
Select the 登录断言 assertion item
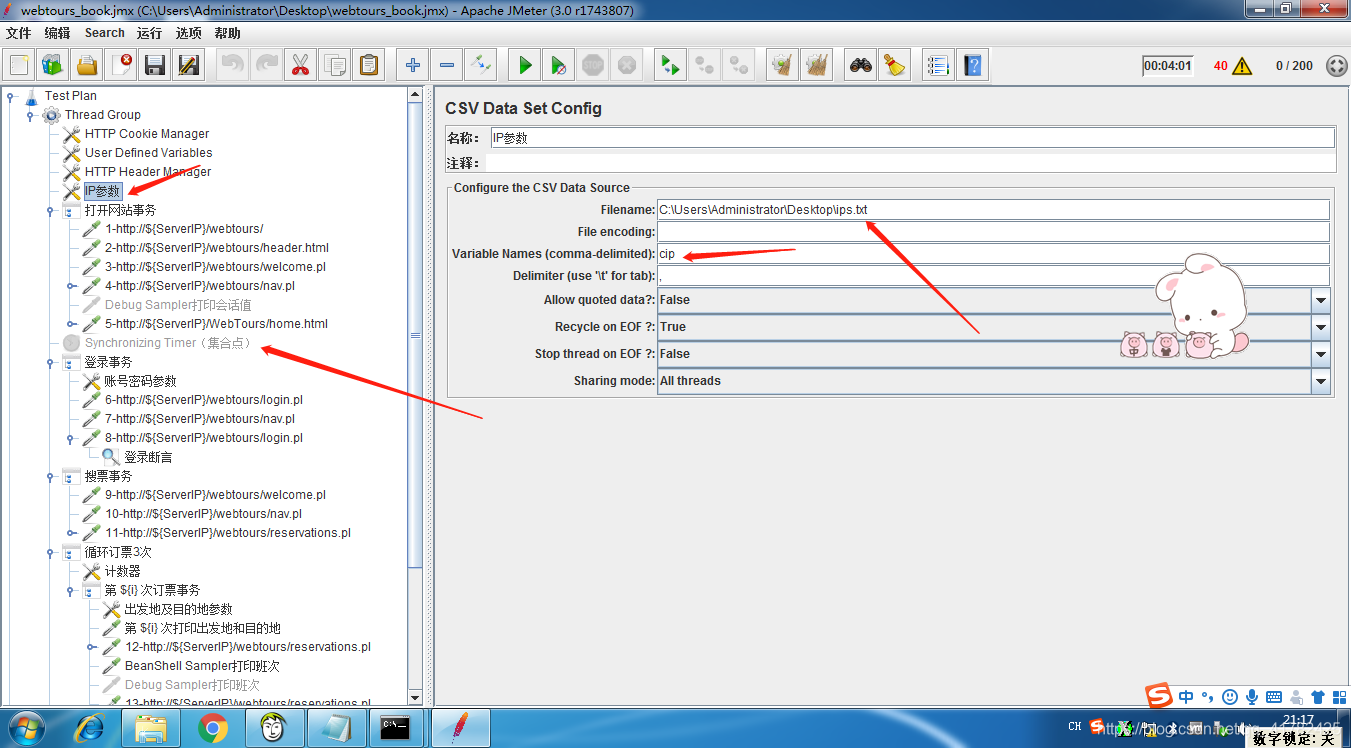coord(148,457)
